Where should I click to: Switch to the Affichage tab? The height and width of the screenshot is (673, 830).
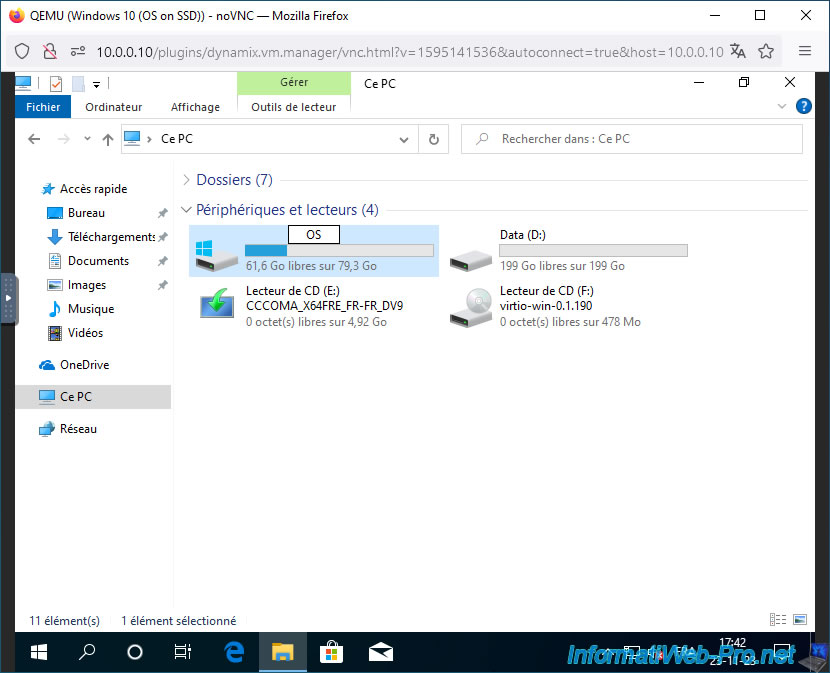point(195,107)
